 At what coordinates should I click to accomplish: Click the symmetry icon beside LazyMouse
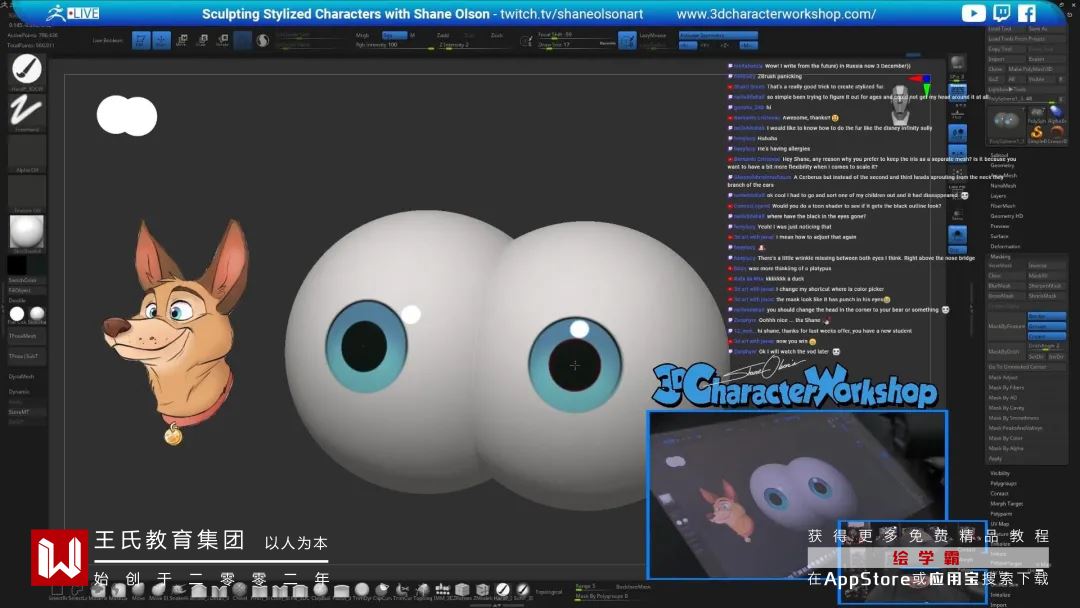(x=627, y=41)
